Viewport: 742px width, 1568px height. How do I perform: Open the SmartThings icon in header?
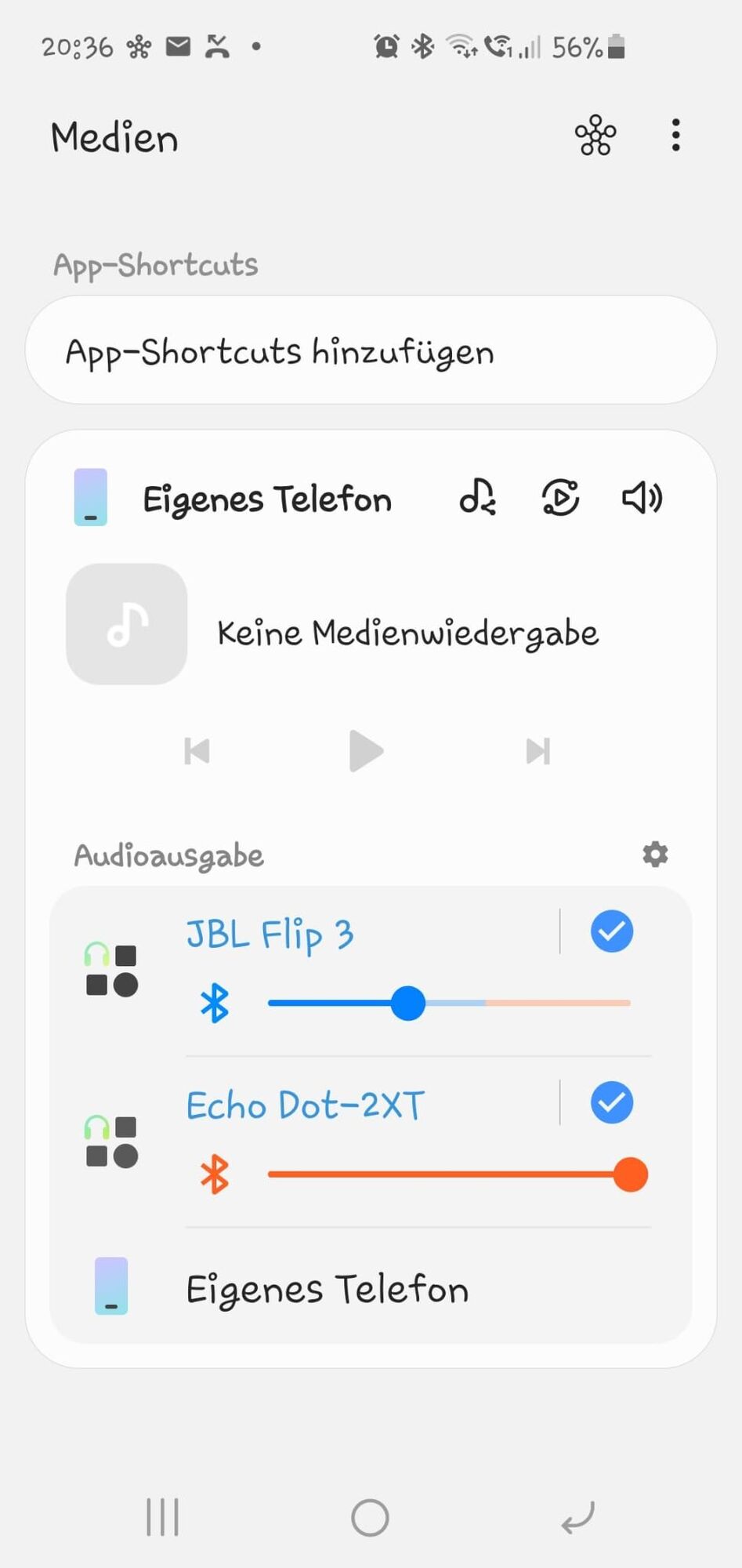coord(595,136)
